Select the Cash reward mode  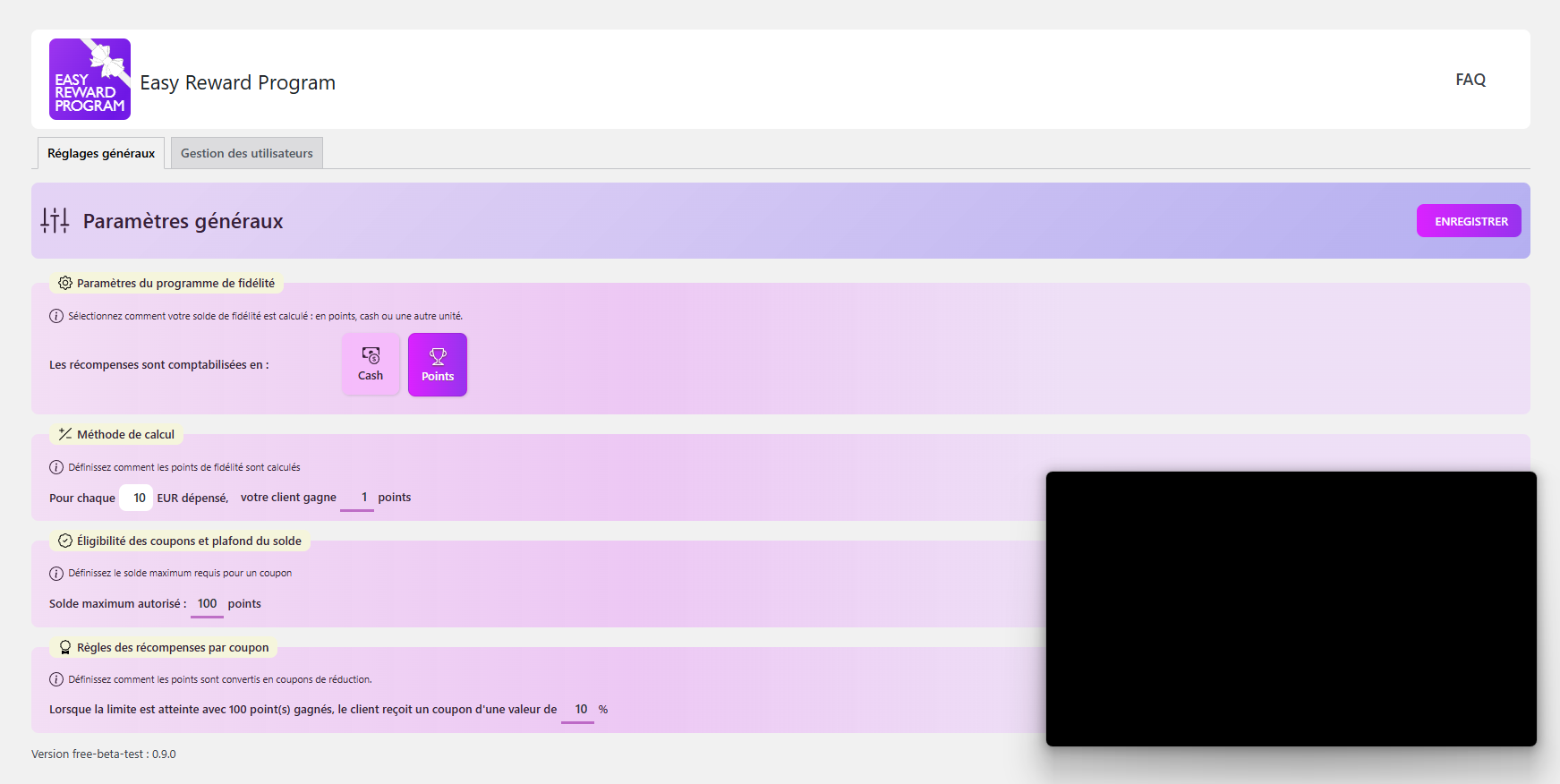(x=371, y=364)
